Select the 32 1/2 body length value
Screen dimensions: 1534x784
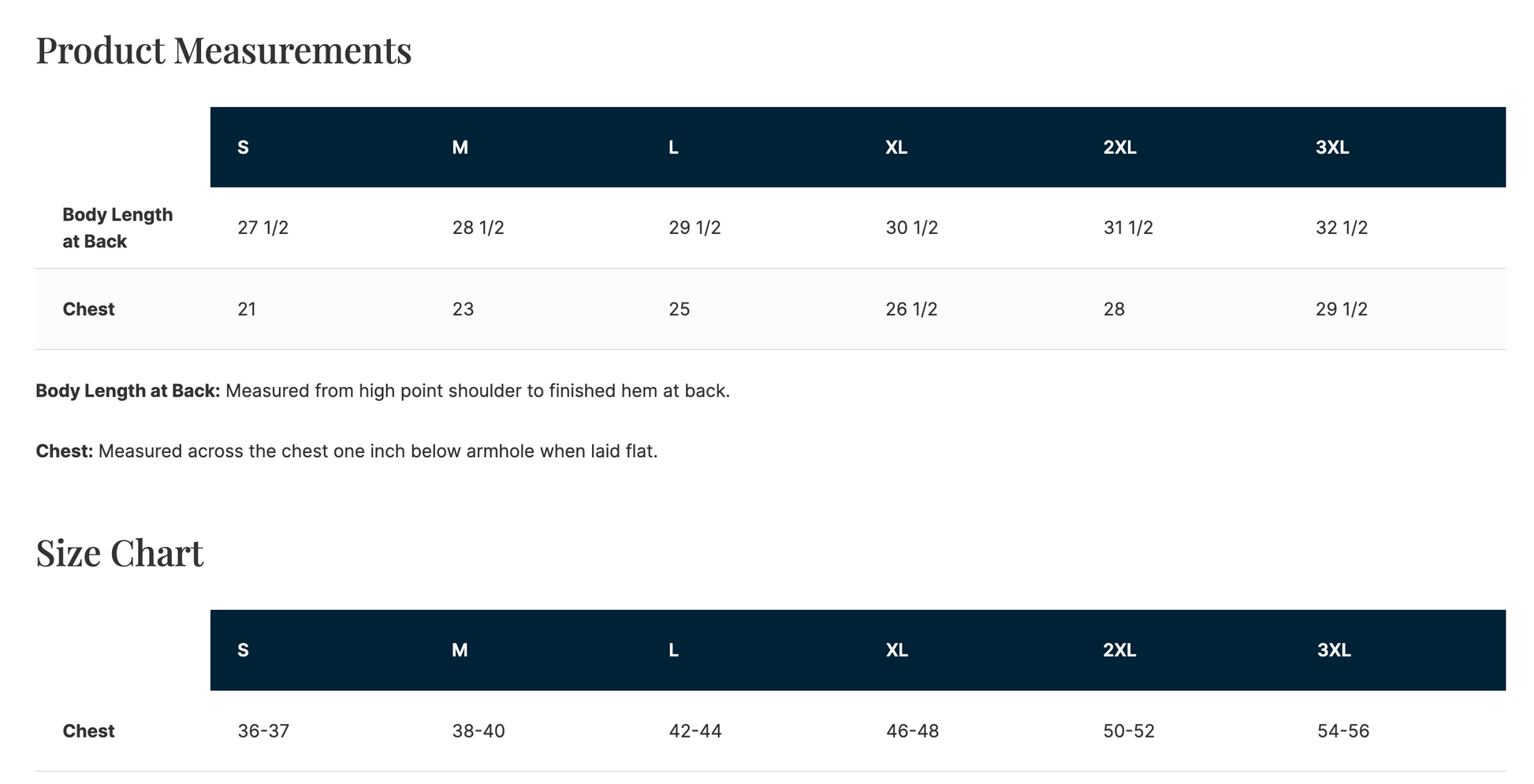click(x=1342, y=228)
